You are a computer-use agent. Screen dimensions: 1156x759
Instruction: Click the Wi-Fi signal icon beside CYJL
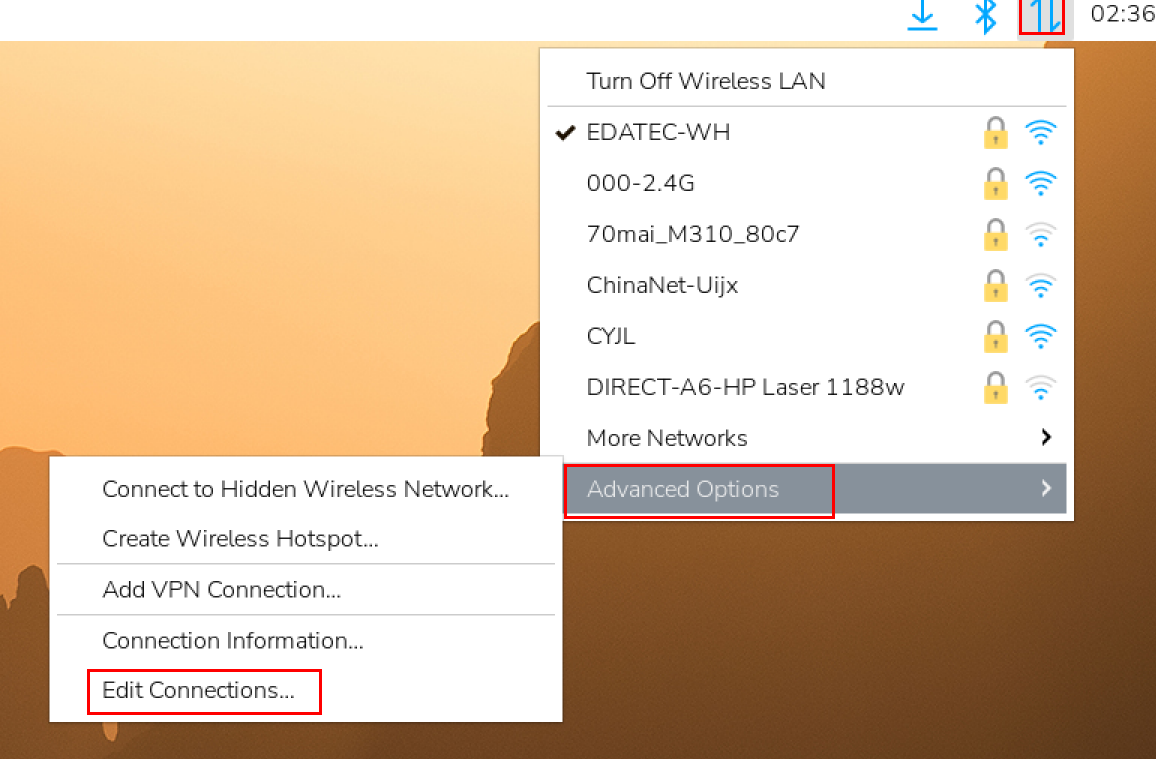coord(1041,336)
